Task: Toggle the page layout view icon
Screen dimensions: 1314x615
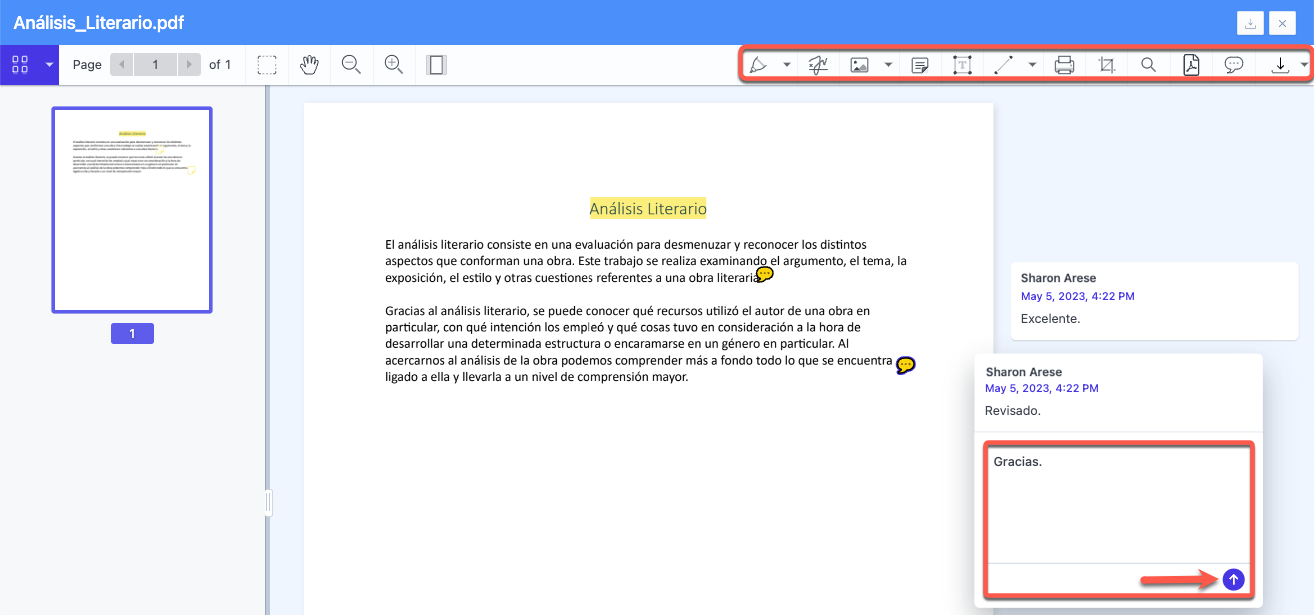Action: tap(436, 65)
